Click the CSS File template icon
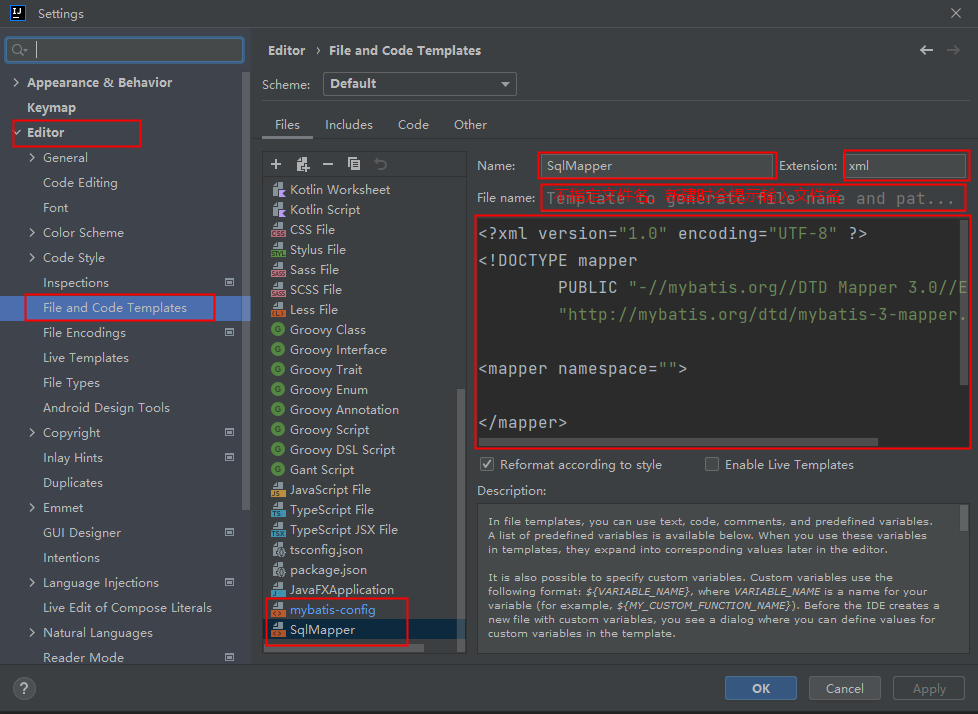Screen dimensions: 978x714 point(278,229)
